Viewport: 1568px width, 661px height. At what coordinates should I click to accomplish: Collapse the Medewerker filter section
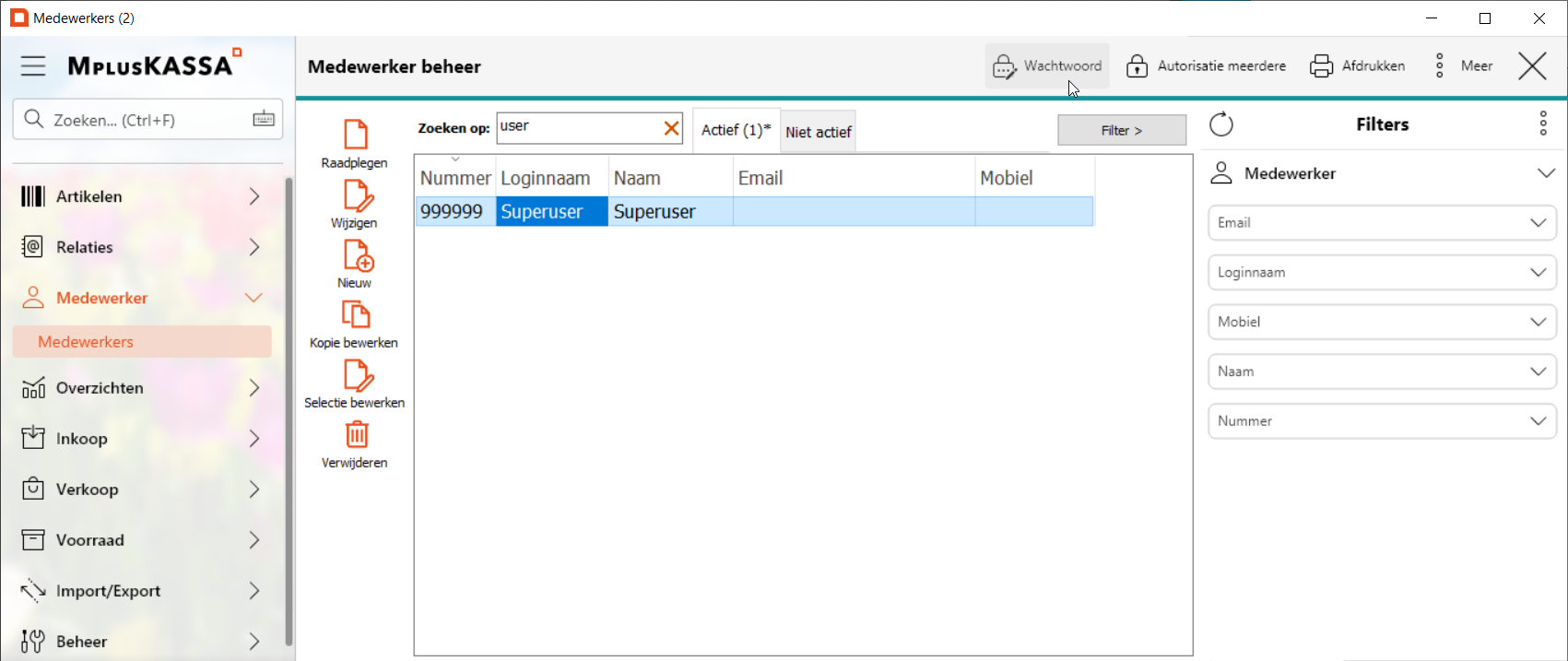[1546, 173]
